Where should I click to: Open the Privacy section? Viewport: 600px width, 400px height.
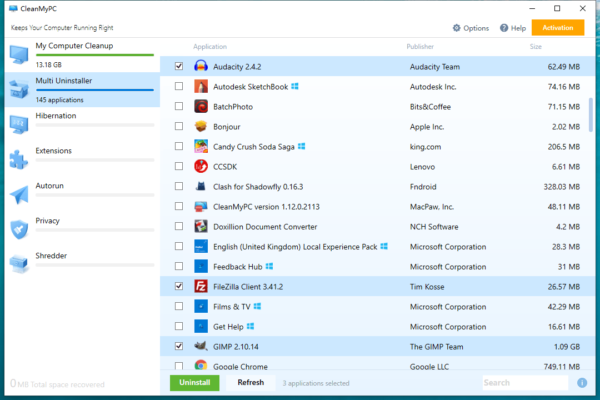(x=82, y=229)
